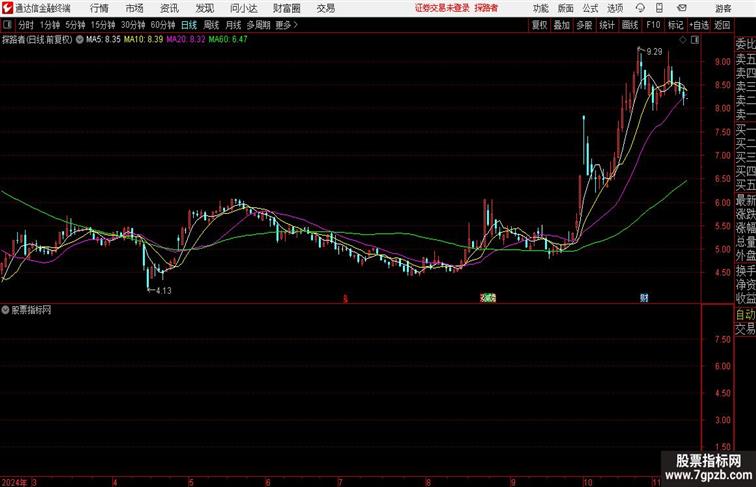This screenshot has height=487, width=756.
Task: Click the 交易 label in right sidebar
Action: (745, 329)
